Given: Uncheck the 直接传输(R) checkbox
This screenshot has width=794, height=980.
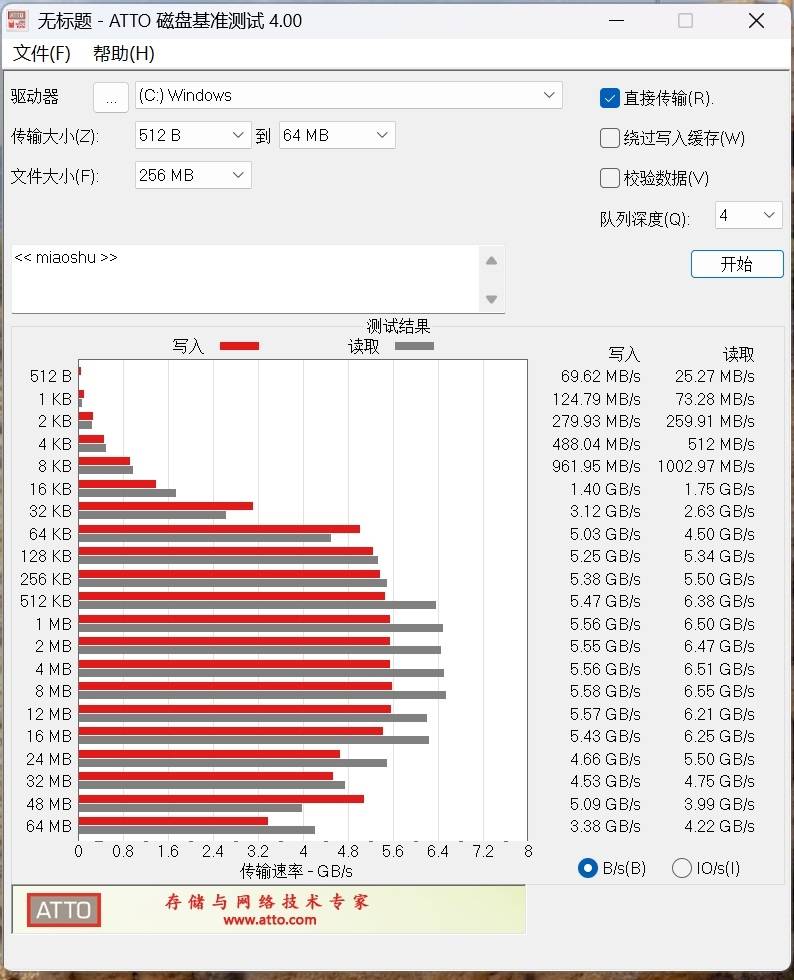Looking at the screenshot, I should click(x=610, y=98).
